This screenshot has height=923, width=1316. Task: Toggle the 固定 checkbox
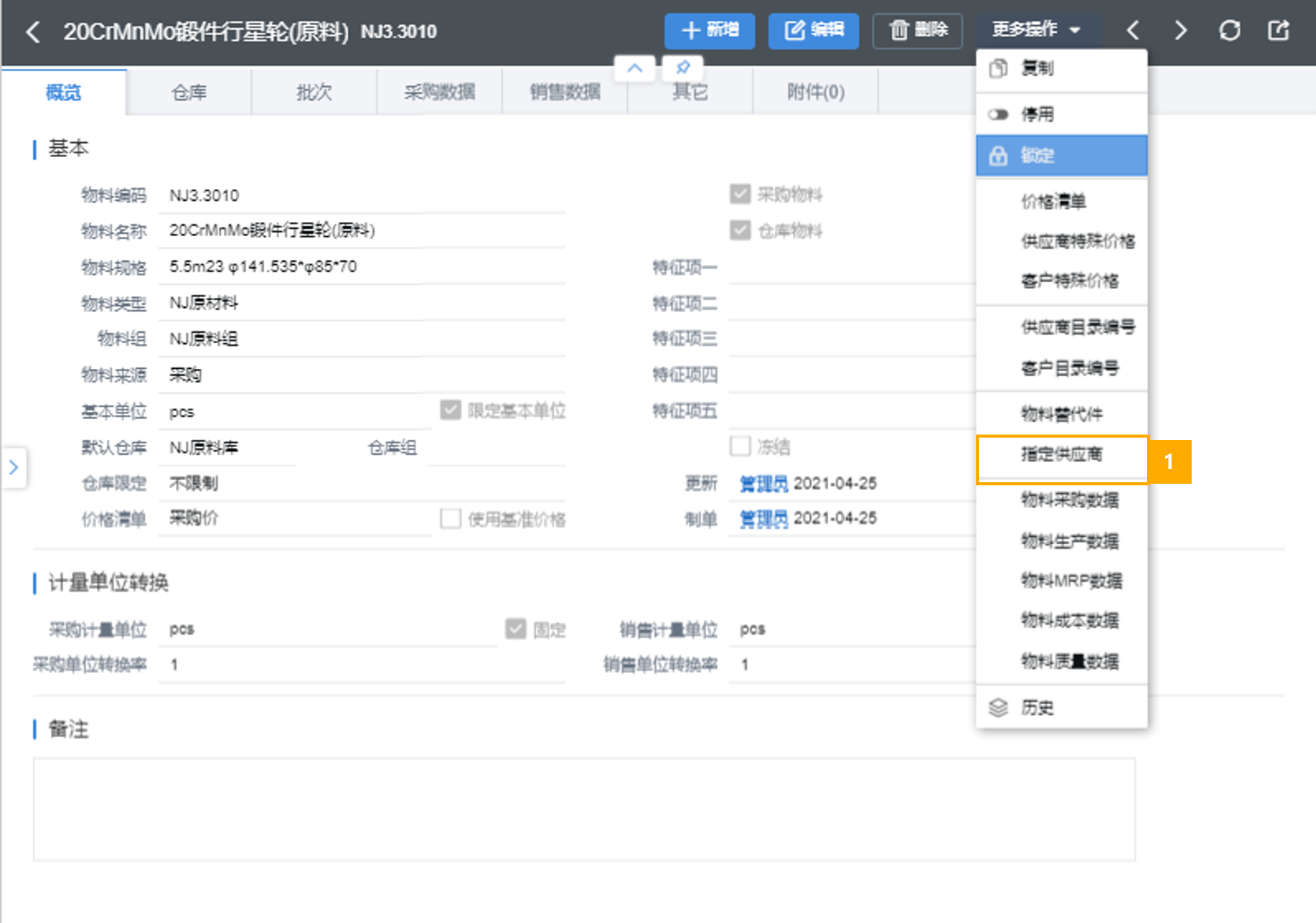(x=515, y=629)
